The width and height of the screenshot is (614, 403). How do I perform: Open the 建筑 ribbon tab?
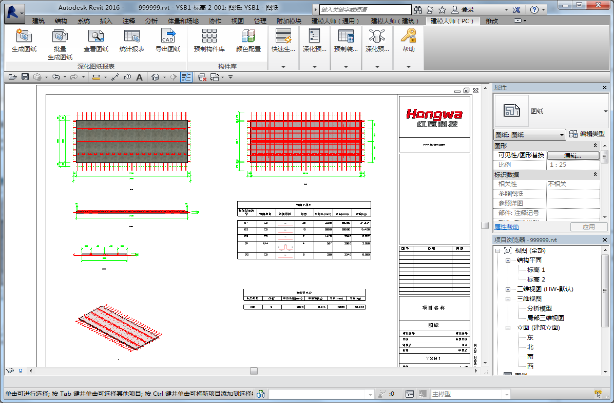click(38, 21)
